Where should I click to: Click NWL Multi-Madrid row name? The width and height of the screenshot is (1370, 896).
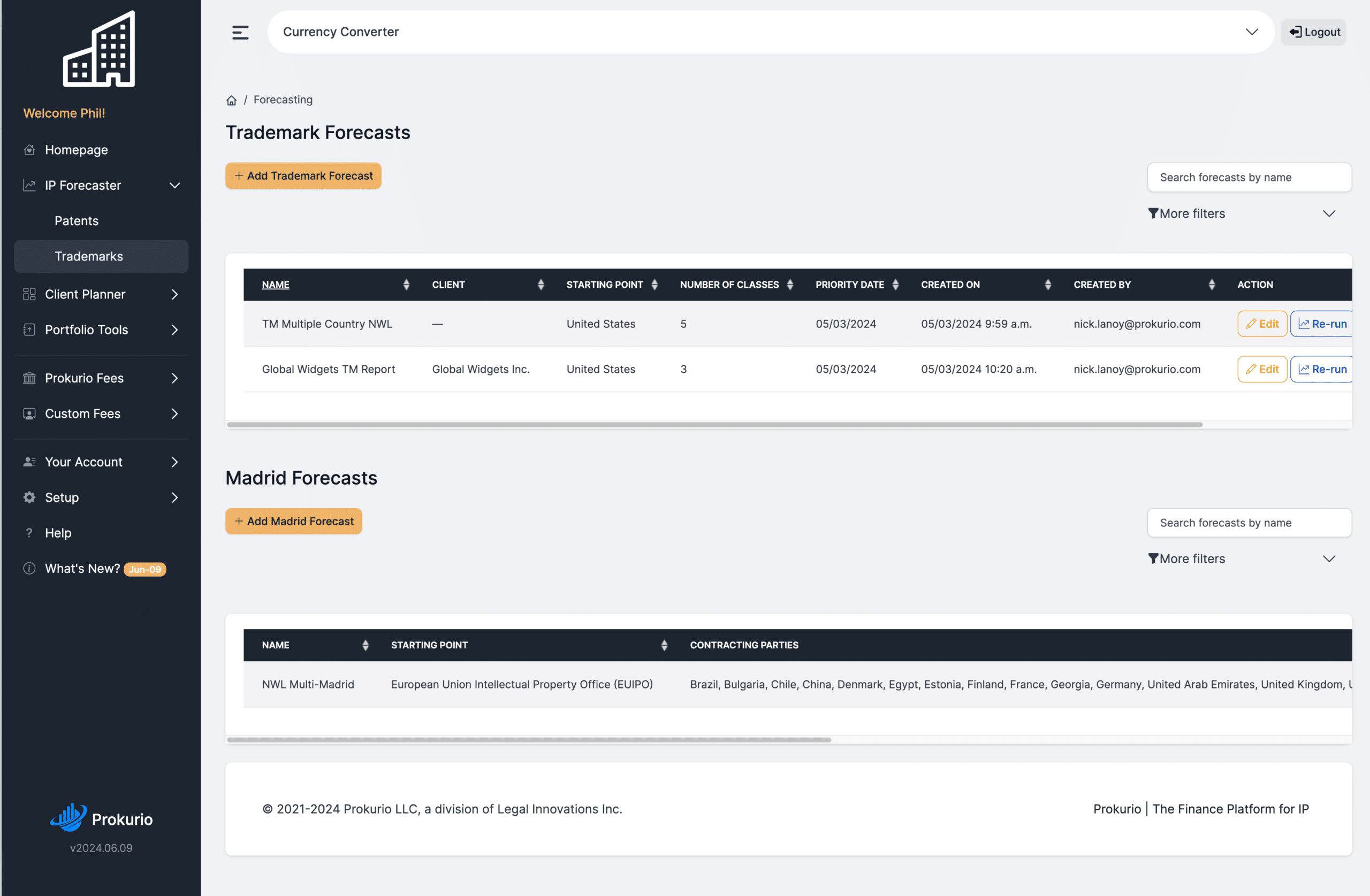(308, 684)
